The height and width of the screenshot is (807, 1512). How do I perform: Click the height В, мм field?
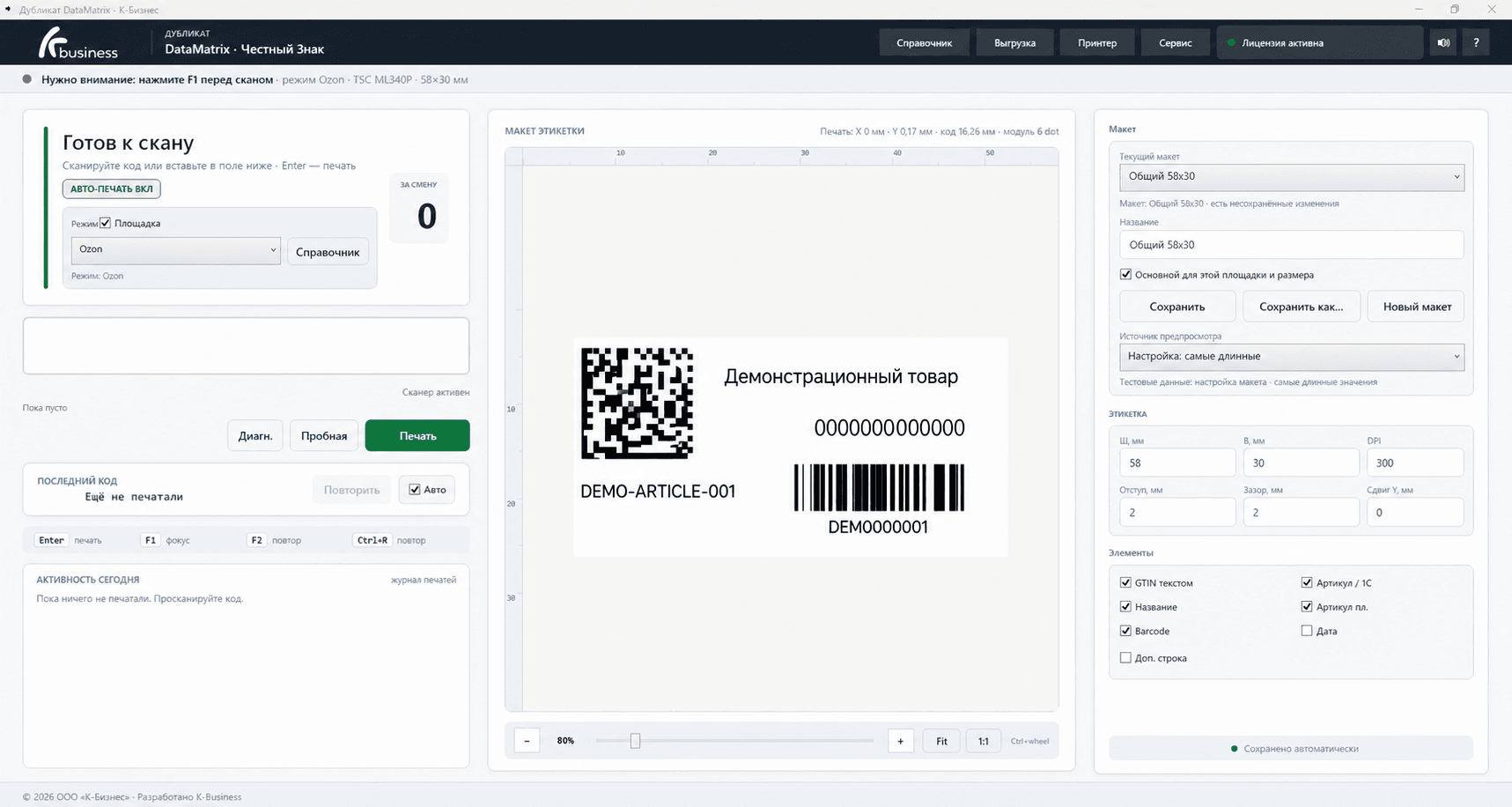[x=1301, y=463]
